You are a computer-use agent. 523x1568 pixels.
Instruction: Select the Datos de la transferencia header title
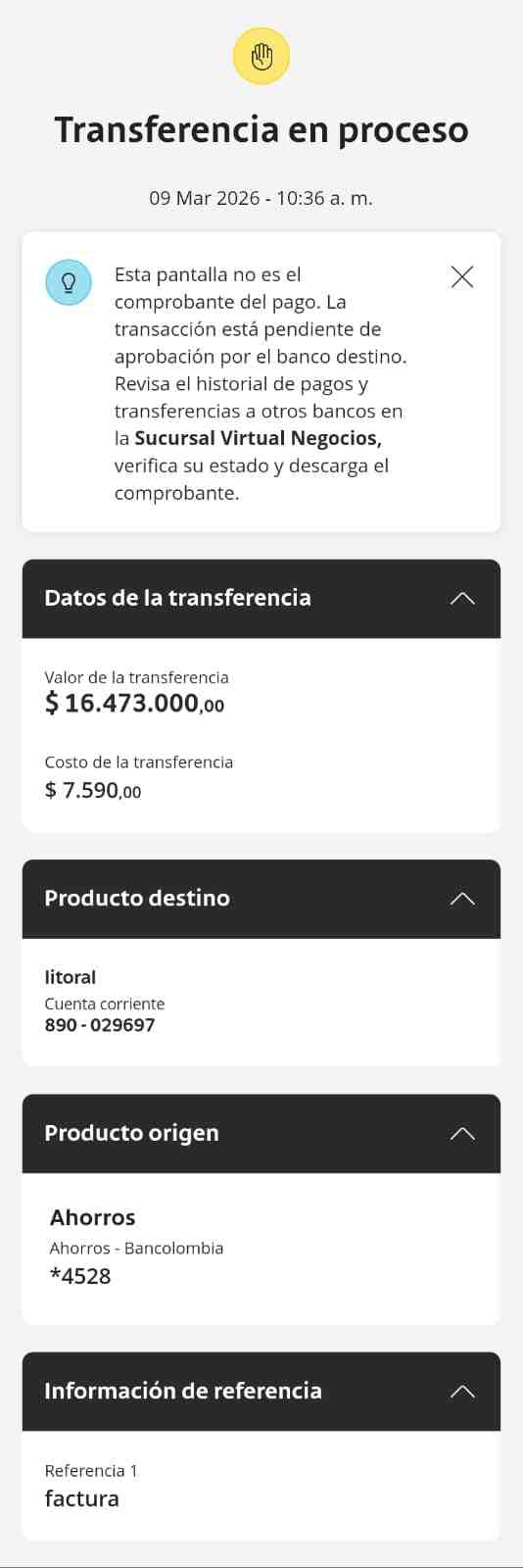tap(177, 598)
